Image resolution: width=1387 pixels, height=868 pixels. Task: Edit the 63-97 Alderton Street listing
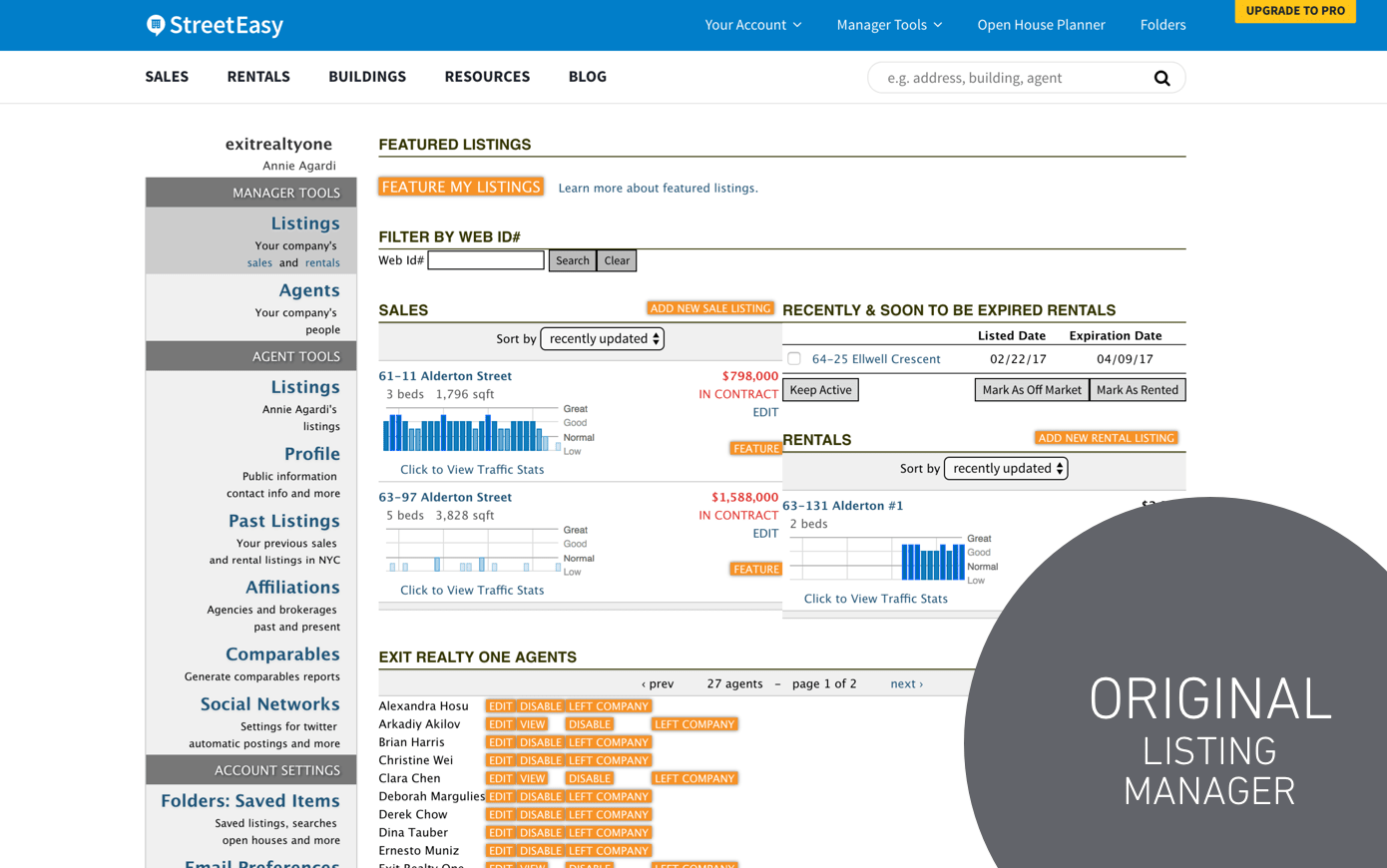pyautogui.click(x=765, y=534)
